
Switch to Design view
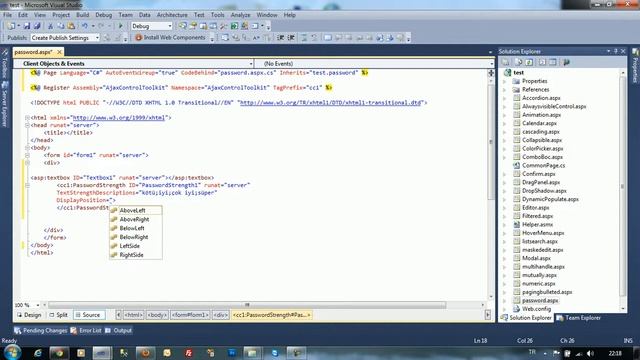click(29, 315)
